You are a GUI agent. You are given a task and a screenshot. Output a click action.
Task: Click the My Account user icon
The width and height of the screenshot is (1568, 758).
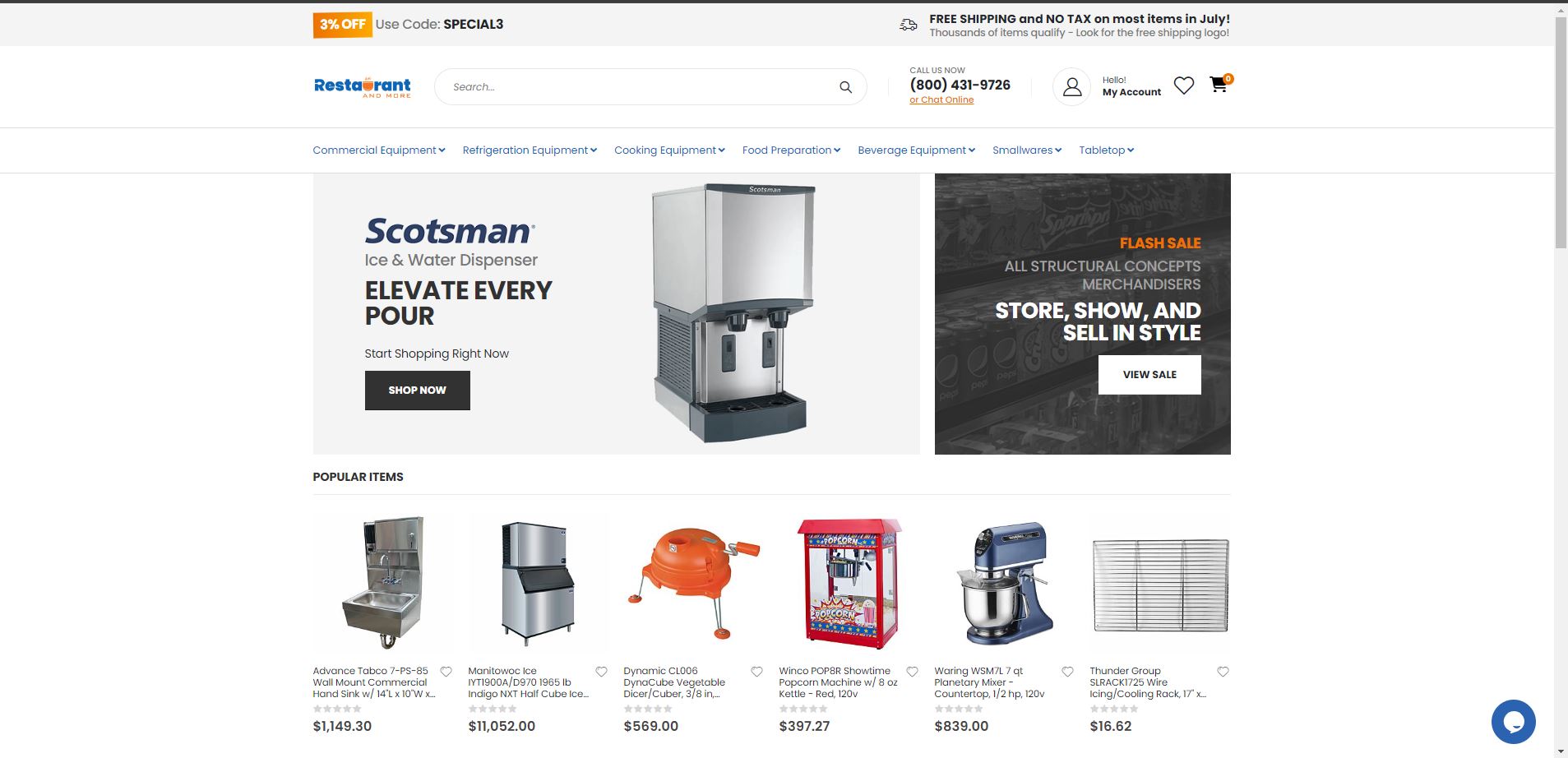[x=1072, y=86]
